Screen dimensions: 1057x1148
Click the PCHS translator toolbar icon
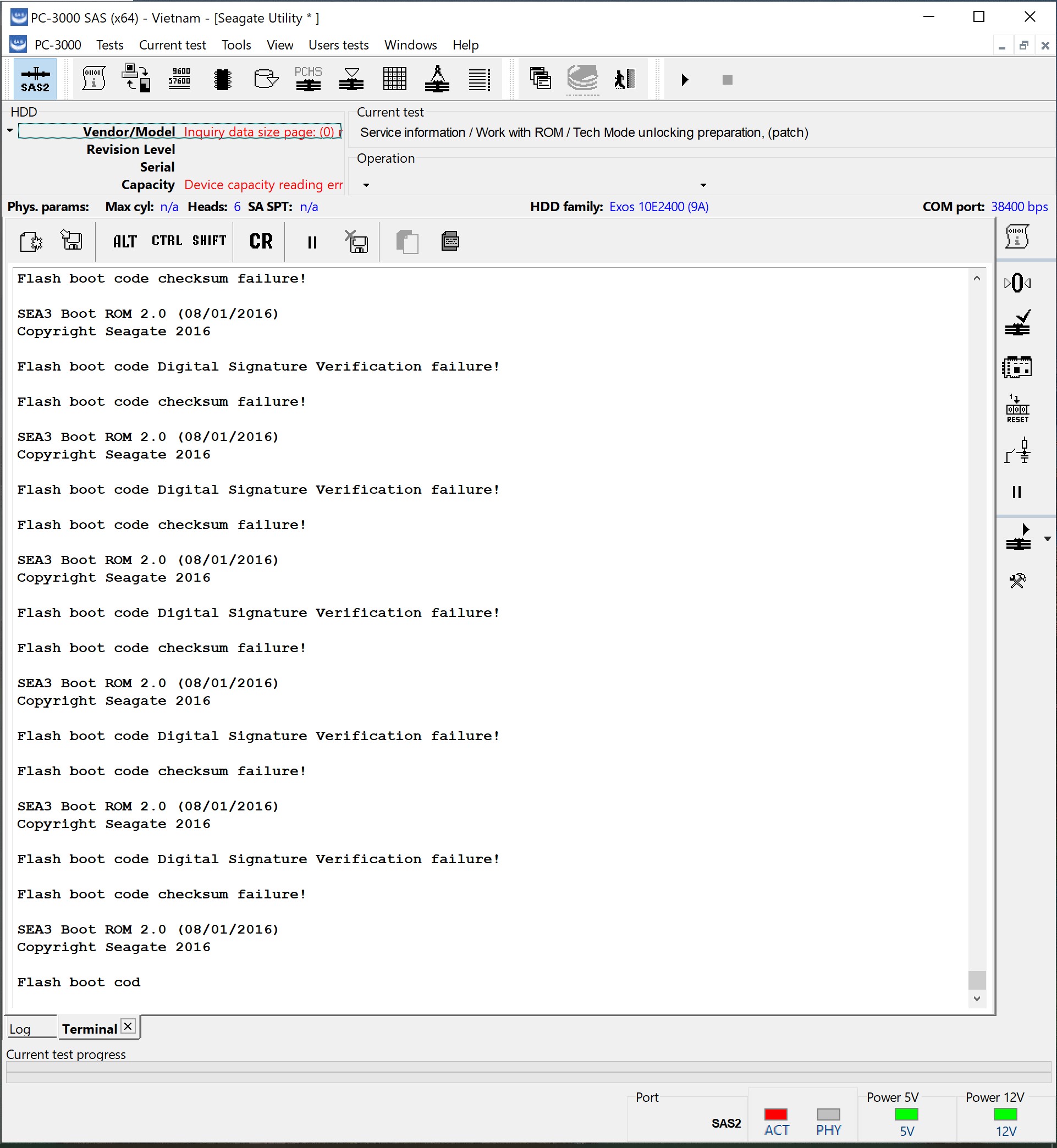click(x=309, y=79)
